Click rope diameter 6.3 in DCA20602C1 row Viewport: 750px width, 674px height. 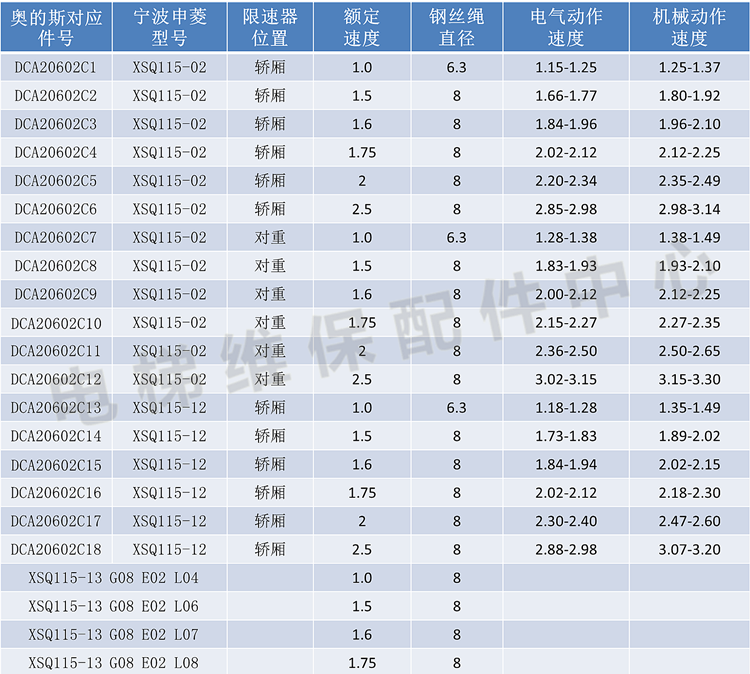click(457, 67)
